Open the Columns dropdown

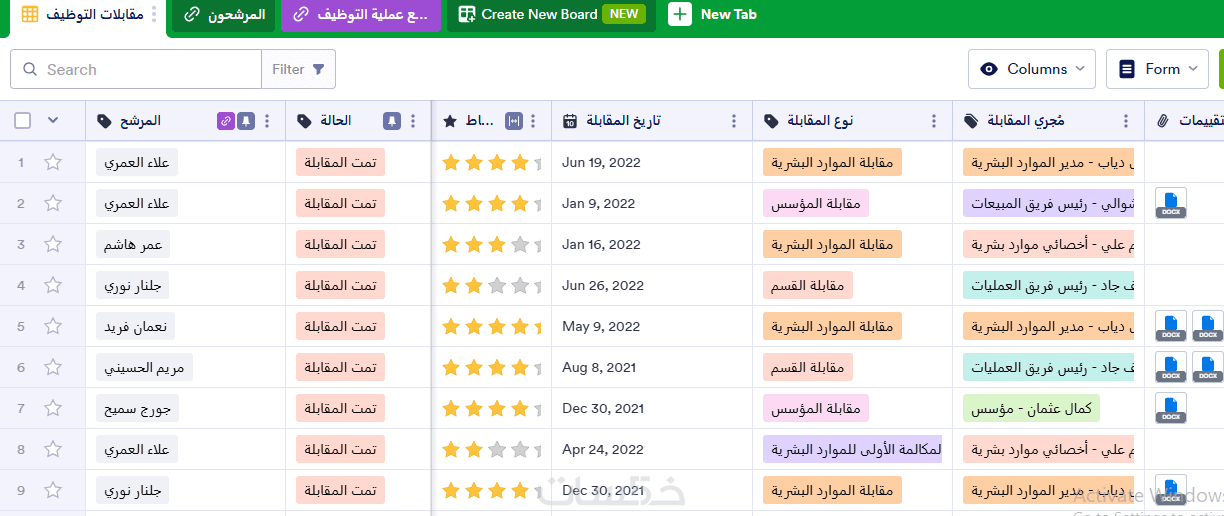pyautogui.click(x=1032, y=69)
